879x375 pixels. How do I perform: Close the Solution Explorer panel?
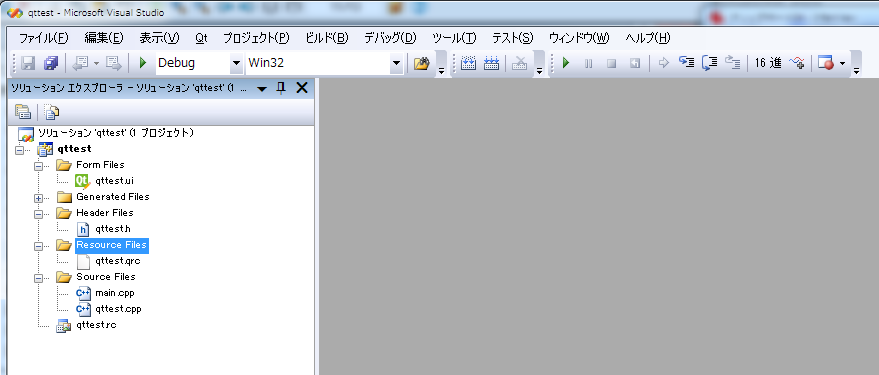tap(302, 87)
